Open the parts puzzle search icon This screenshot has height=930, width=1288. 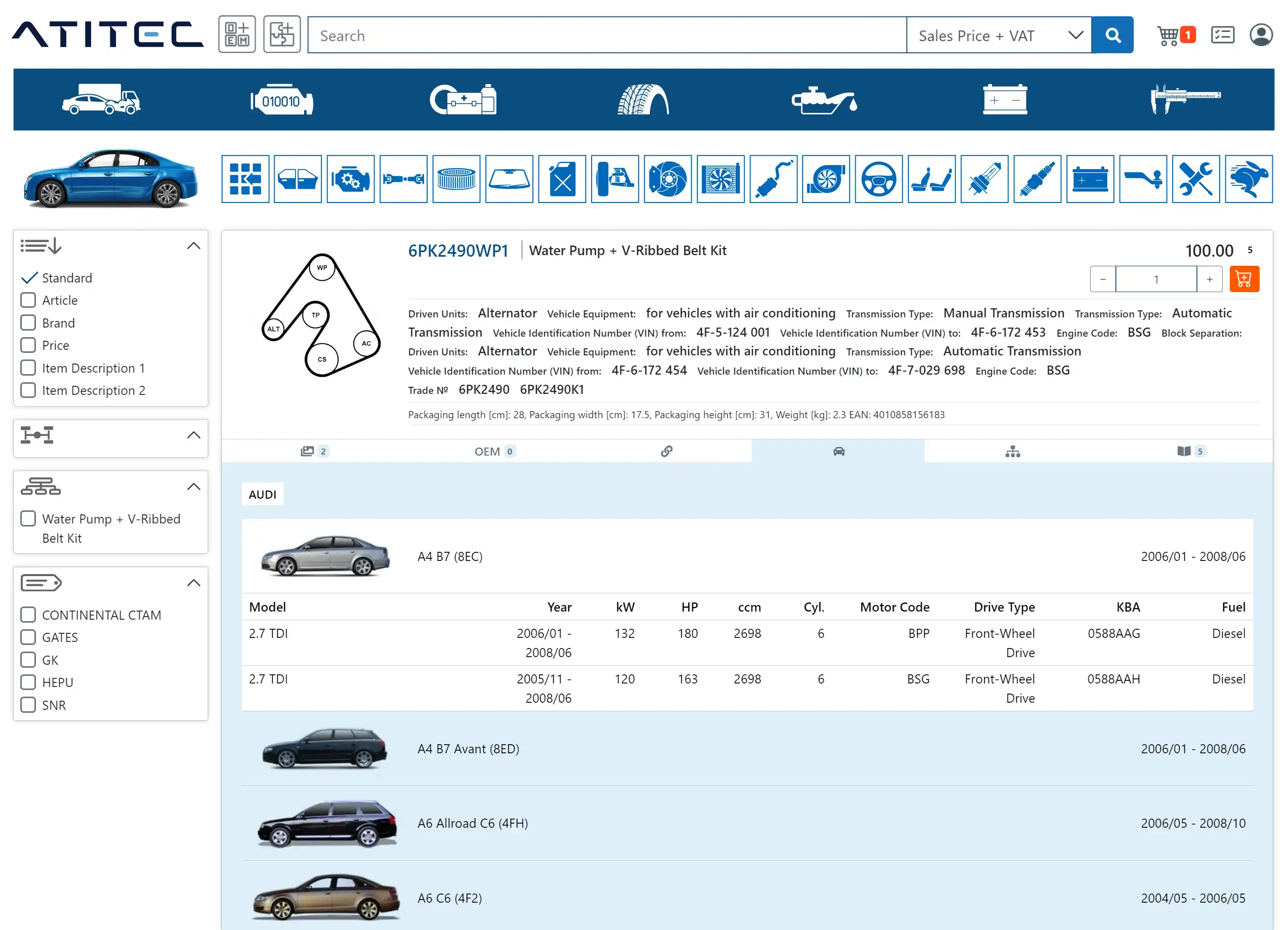pos(282,34)
